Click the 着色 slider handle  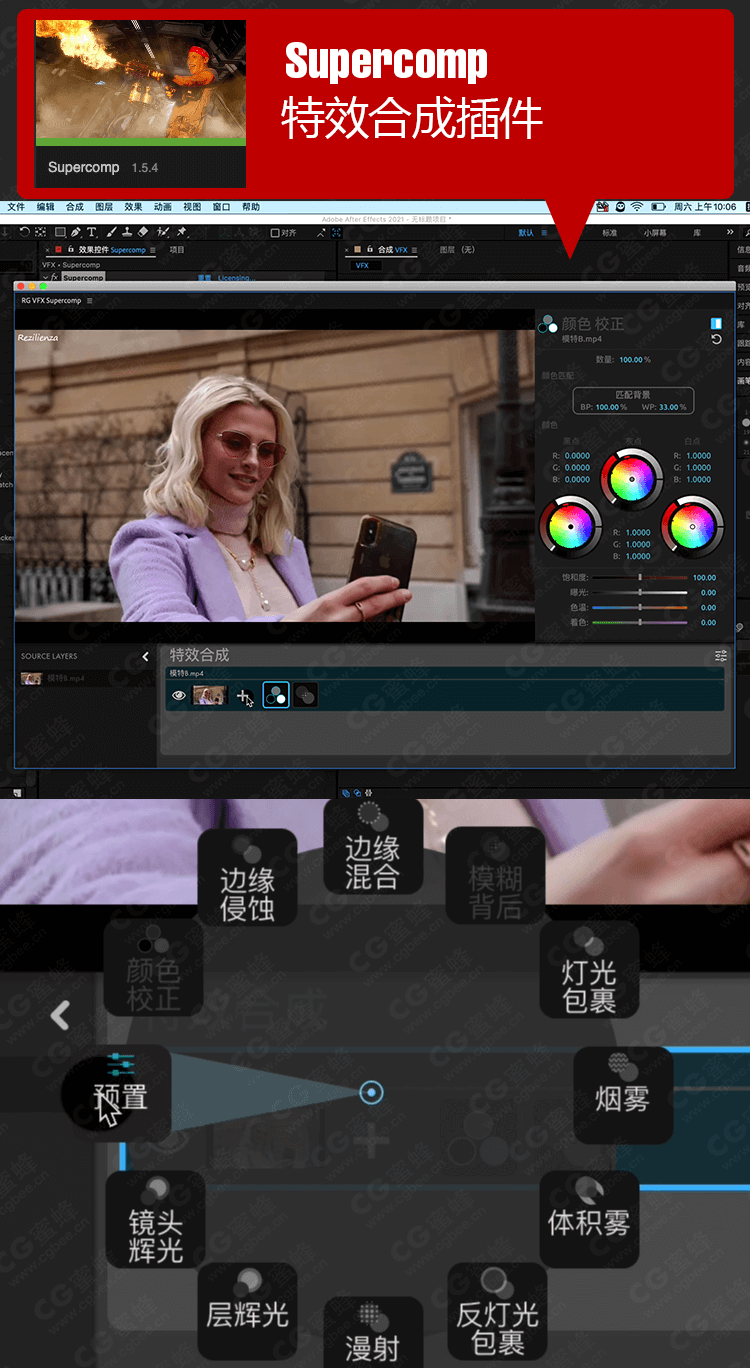point(640,622)
